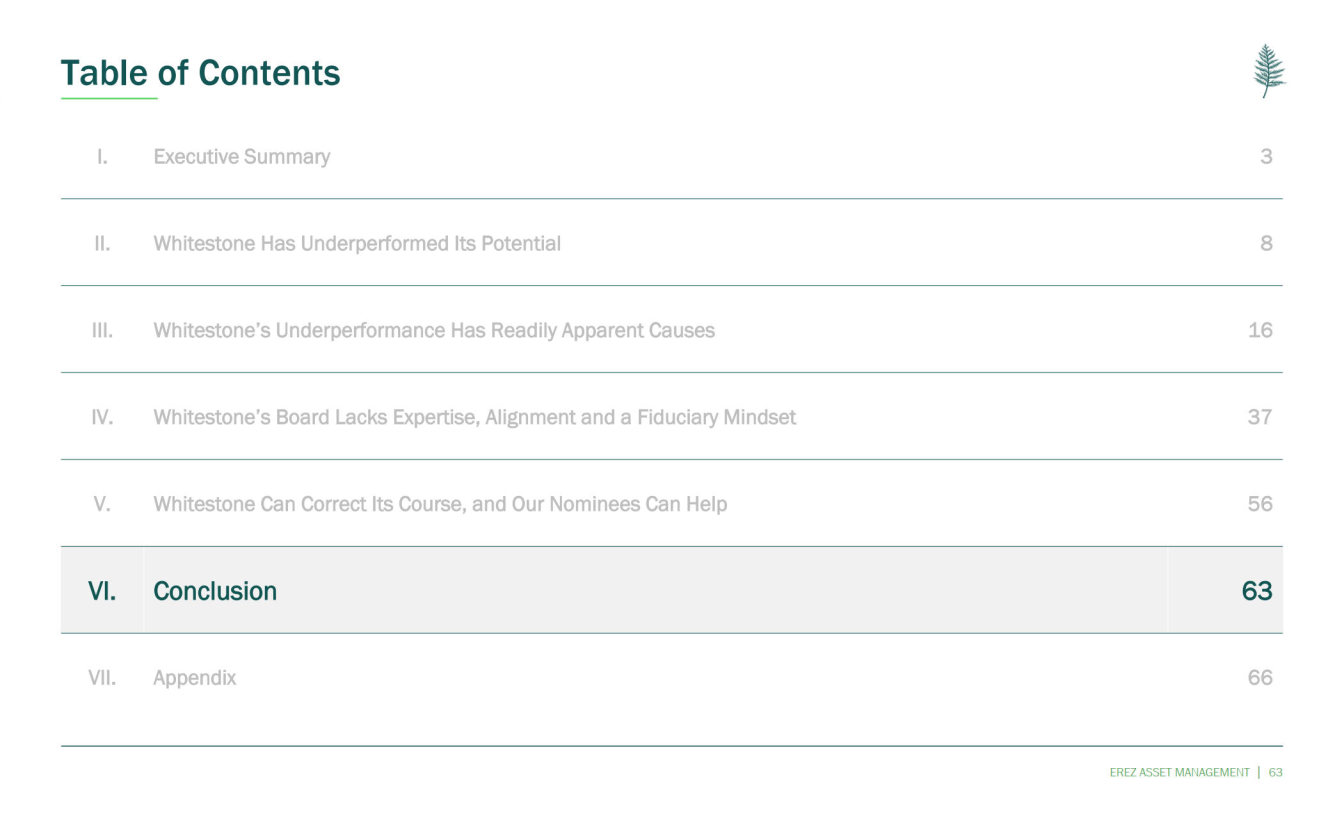The width and height of the screenshot is (1344, 816).
Task: Click the Erez Asset Management footer text
Action: coord(1179,772)
